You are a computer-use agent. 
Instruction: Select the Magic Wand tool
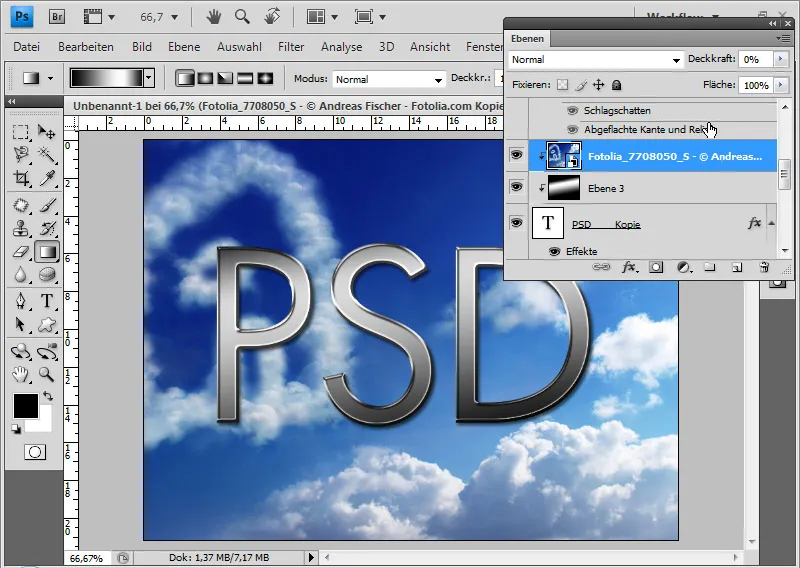pyautogui.click(x=46, y=154)
